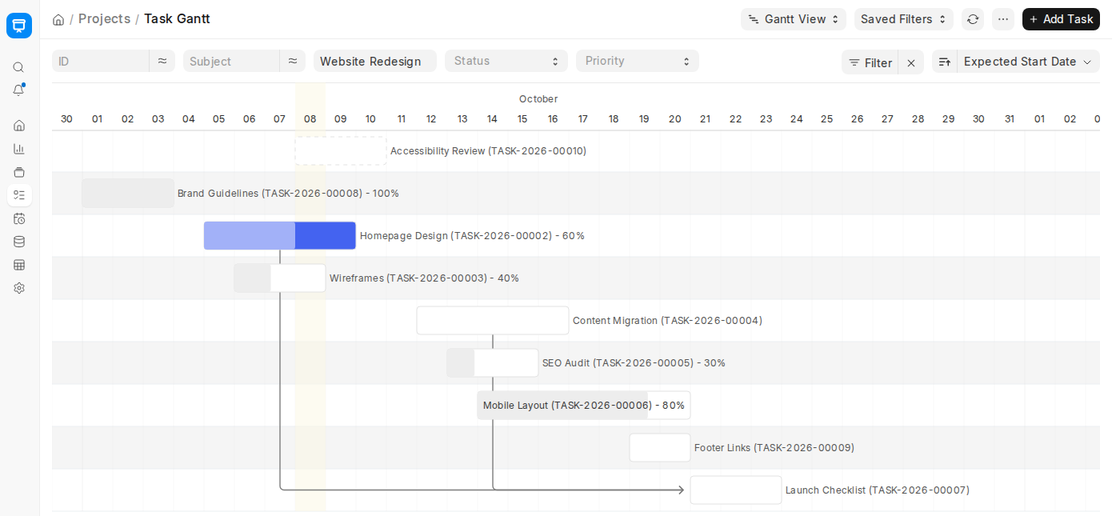Screen dimensions: 1120x516
Task: Select the Accessibility Review dashed task bar
Action: click(x=341, y=151)
